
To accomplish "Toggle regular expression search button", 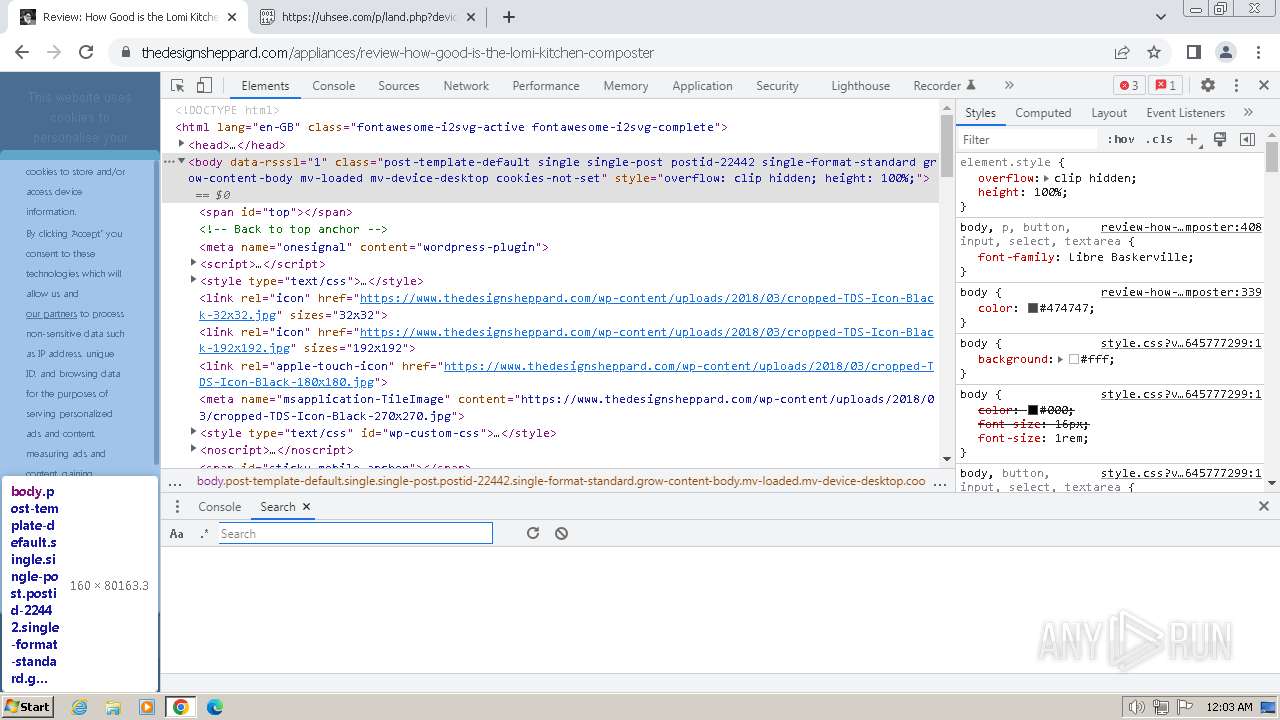I will [x=204, y=534].
